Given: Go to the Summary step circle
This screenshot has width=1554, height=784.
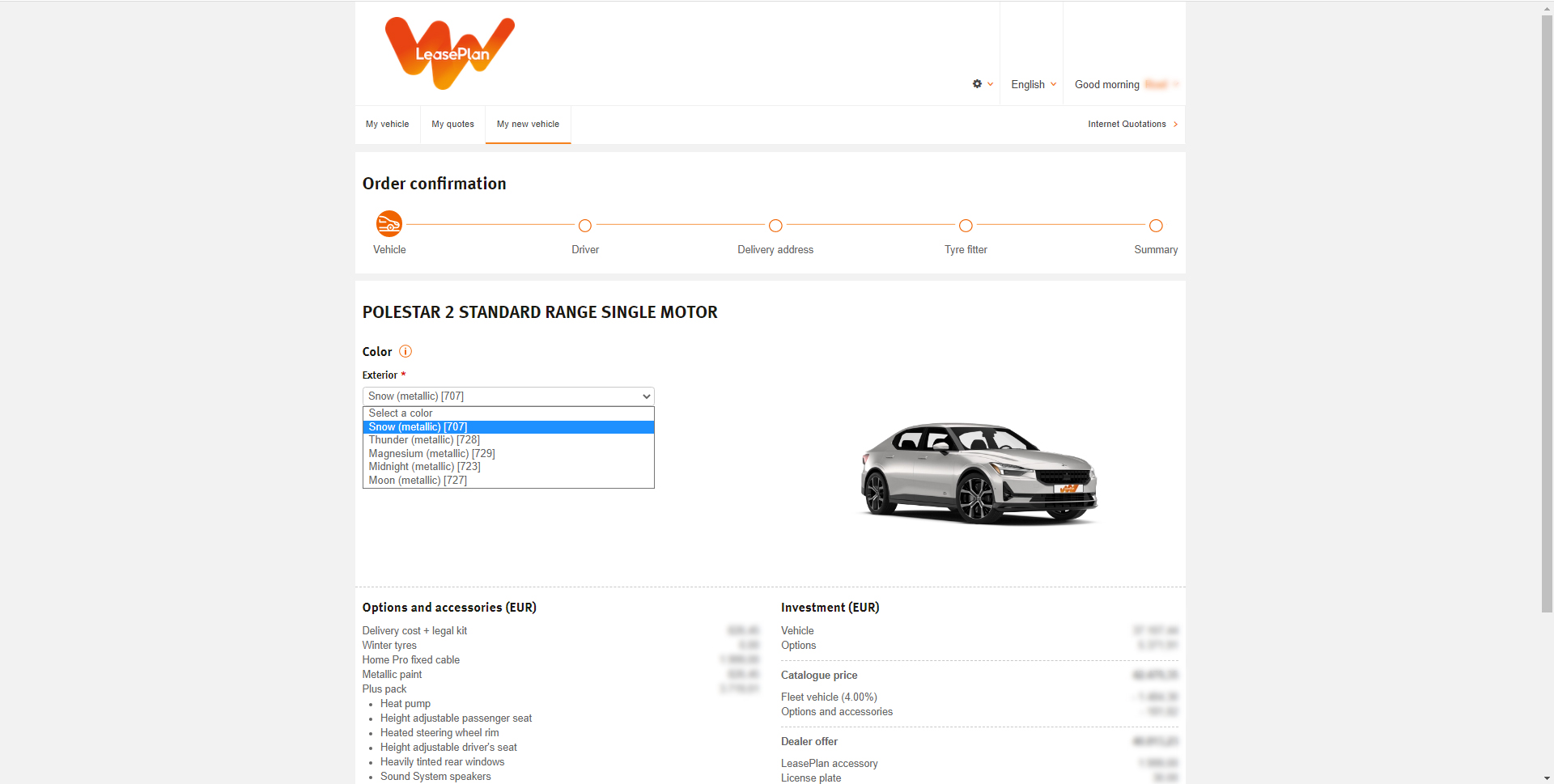Looking at the screenshot, I should coord(1156,226).
